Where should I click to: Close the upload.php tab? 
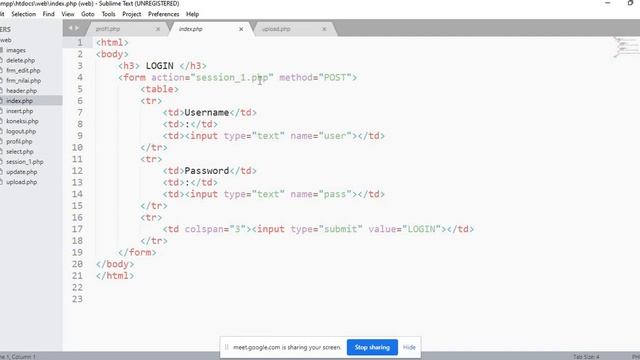[324, 29]
